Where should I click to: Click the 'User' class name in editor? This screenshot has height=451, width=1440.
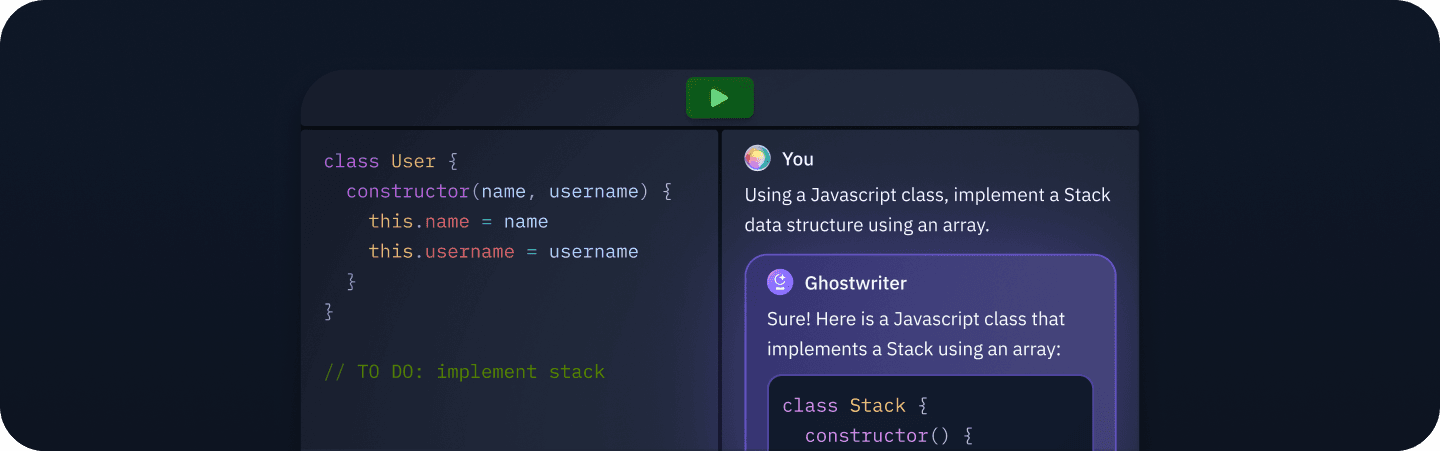point(413,161)
